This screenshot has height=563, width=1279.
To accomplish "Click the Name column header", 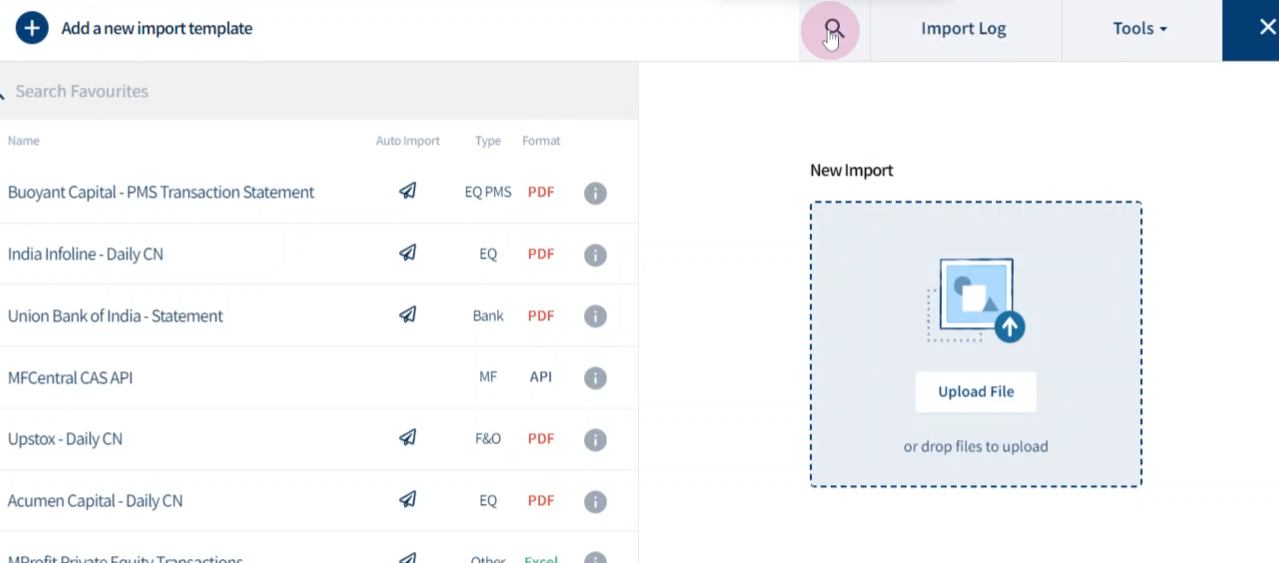I will [x=24, y=141].
